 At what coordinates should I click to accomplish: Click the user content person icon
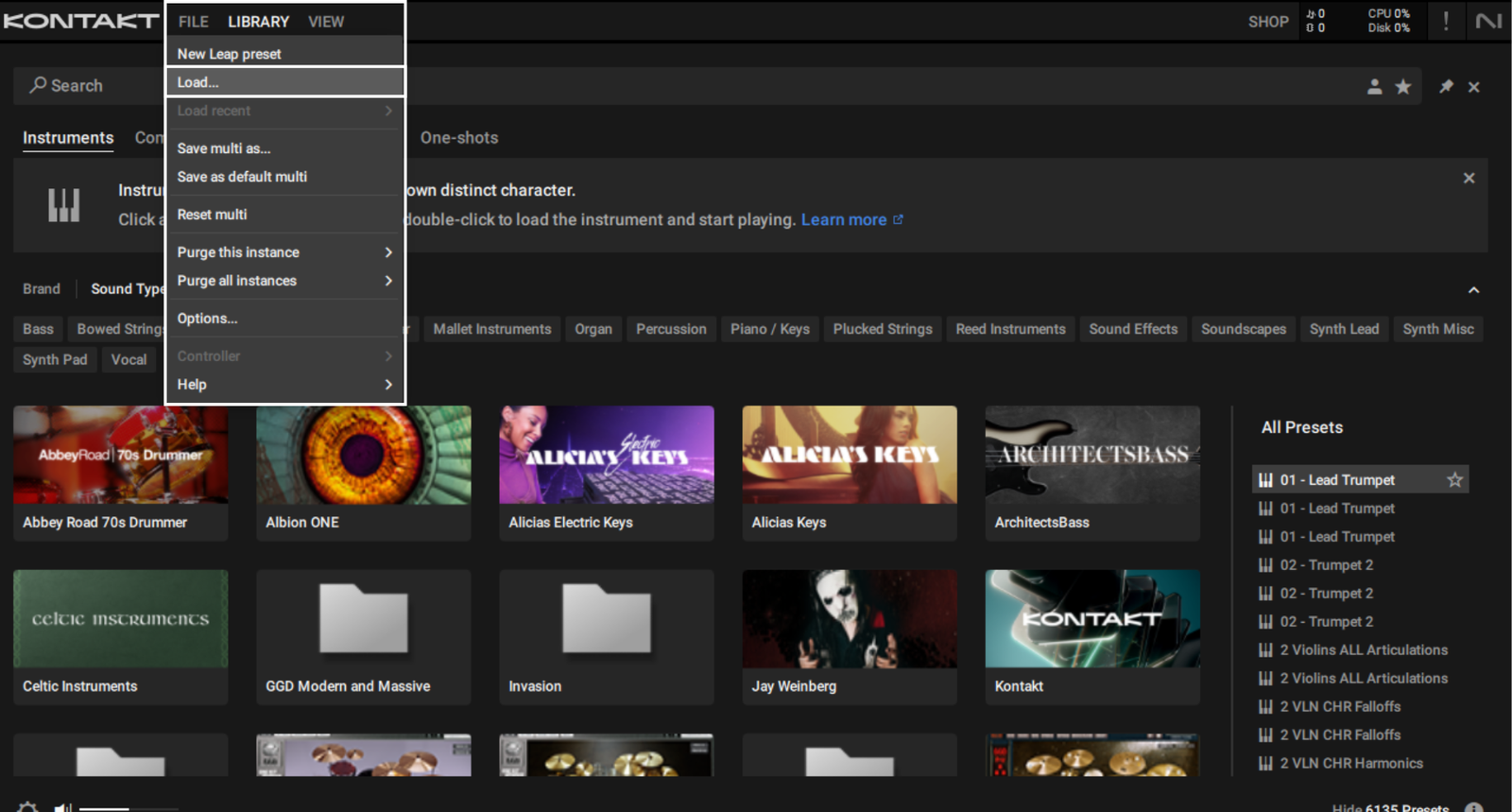[1375, 87]
